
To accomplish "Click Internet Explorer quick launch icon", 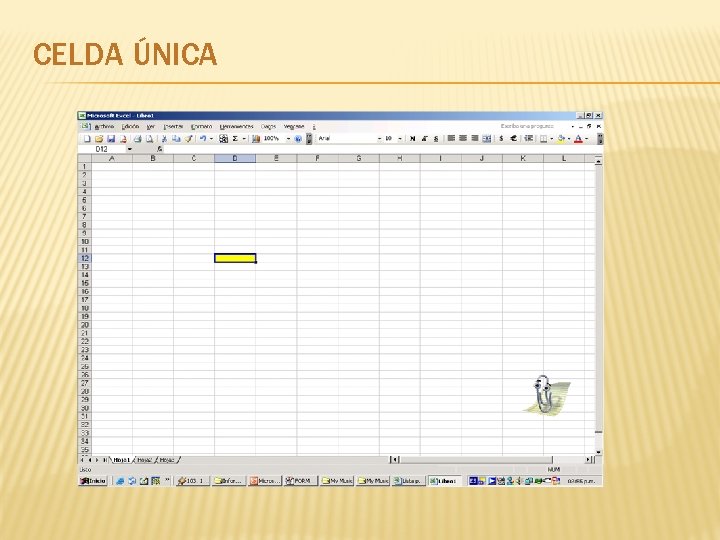I will [120, 481].
